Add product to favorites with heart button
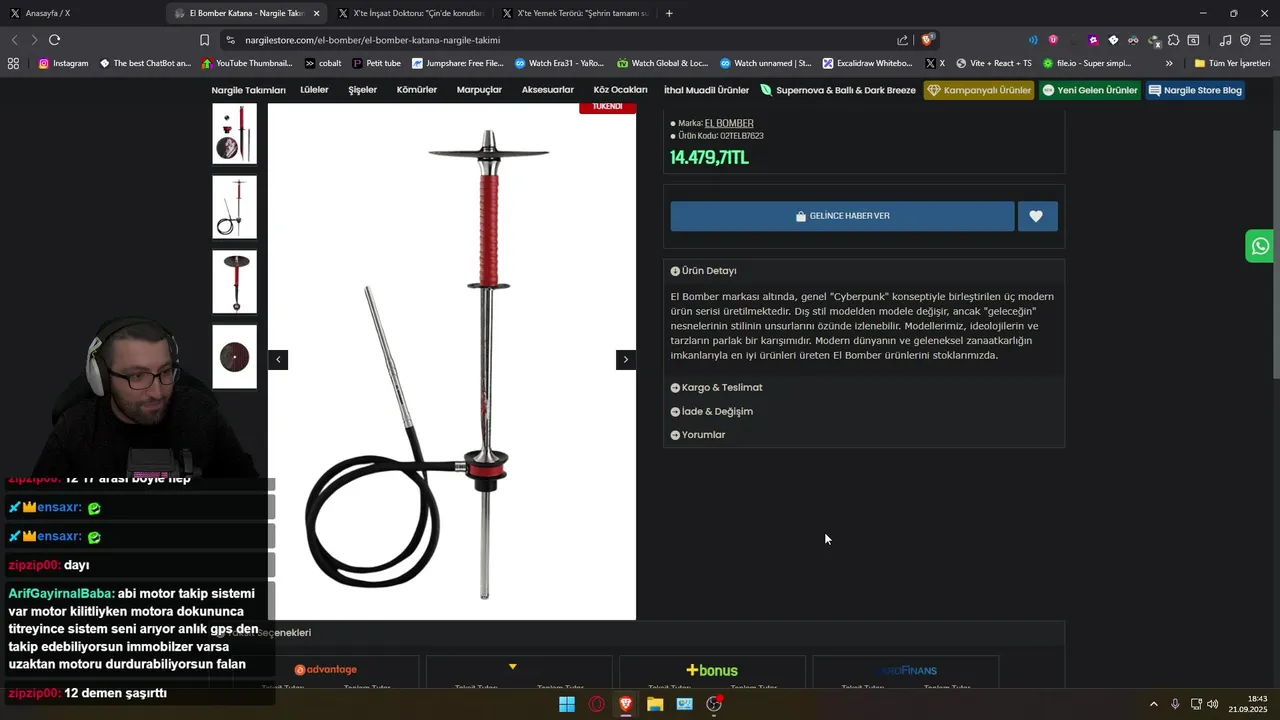Screen dimensions: 1280x720 (x=1037, y=216)
